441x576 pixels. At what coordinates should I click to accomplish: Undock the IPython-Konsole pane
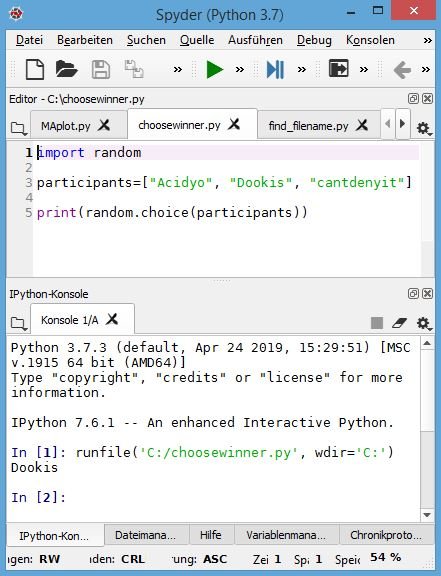413,293
